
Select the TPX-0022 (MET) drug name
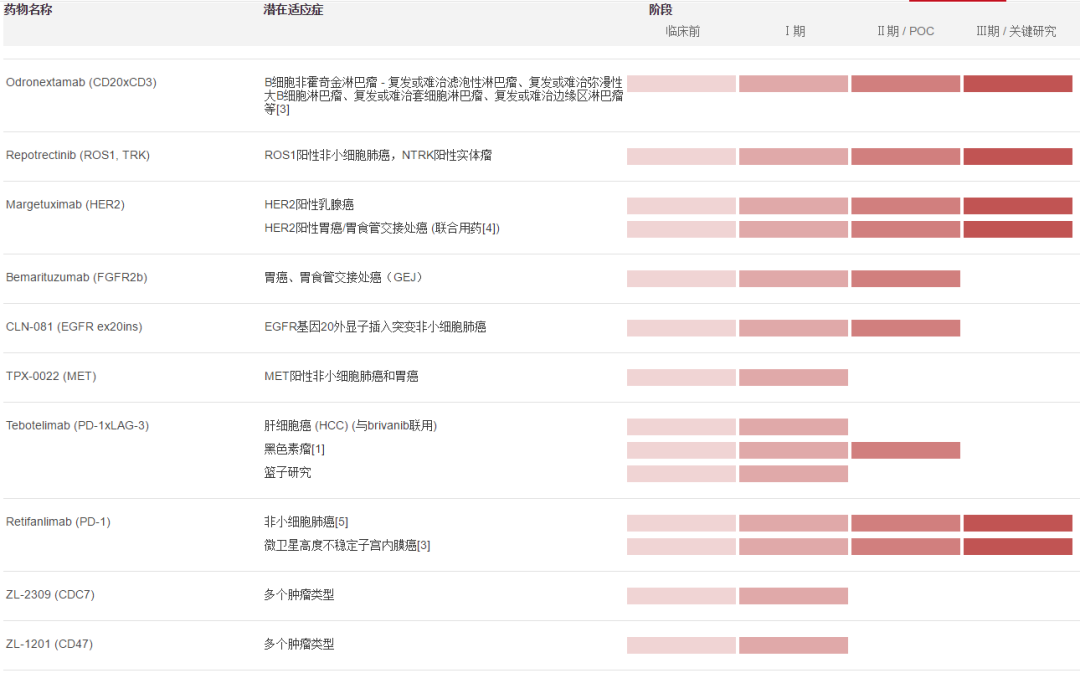coord(51,377)
